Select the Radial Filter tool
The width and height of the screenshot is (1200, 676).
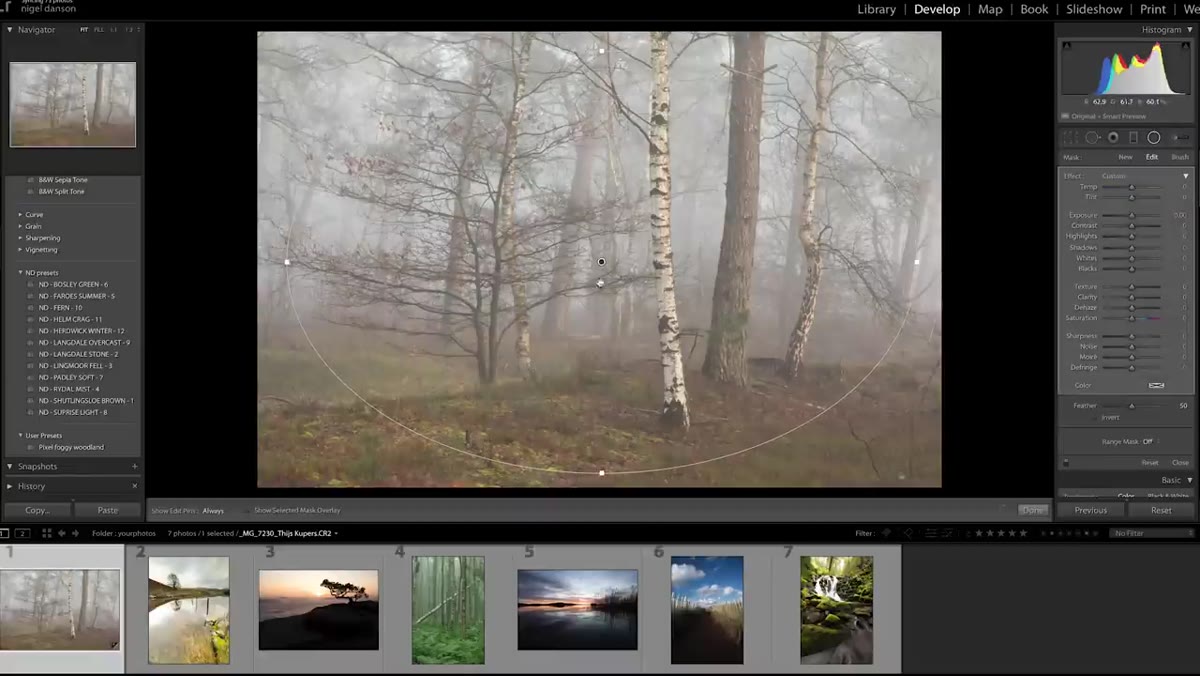[x=1153, y=138]
